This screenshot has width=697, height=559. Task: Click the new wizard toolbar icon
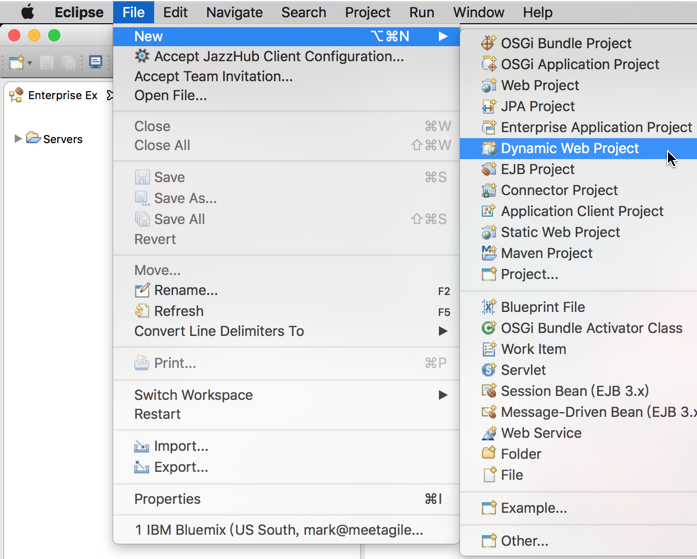pyautogui.click(x=16, y=62)
